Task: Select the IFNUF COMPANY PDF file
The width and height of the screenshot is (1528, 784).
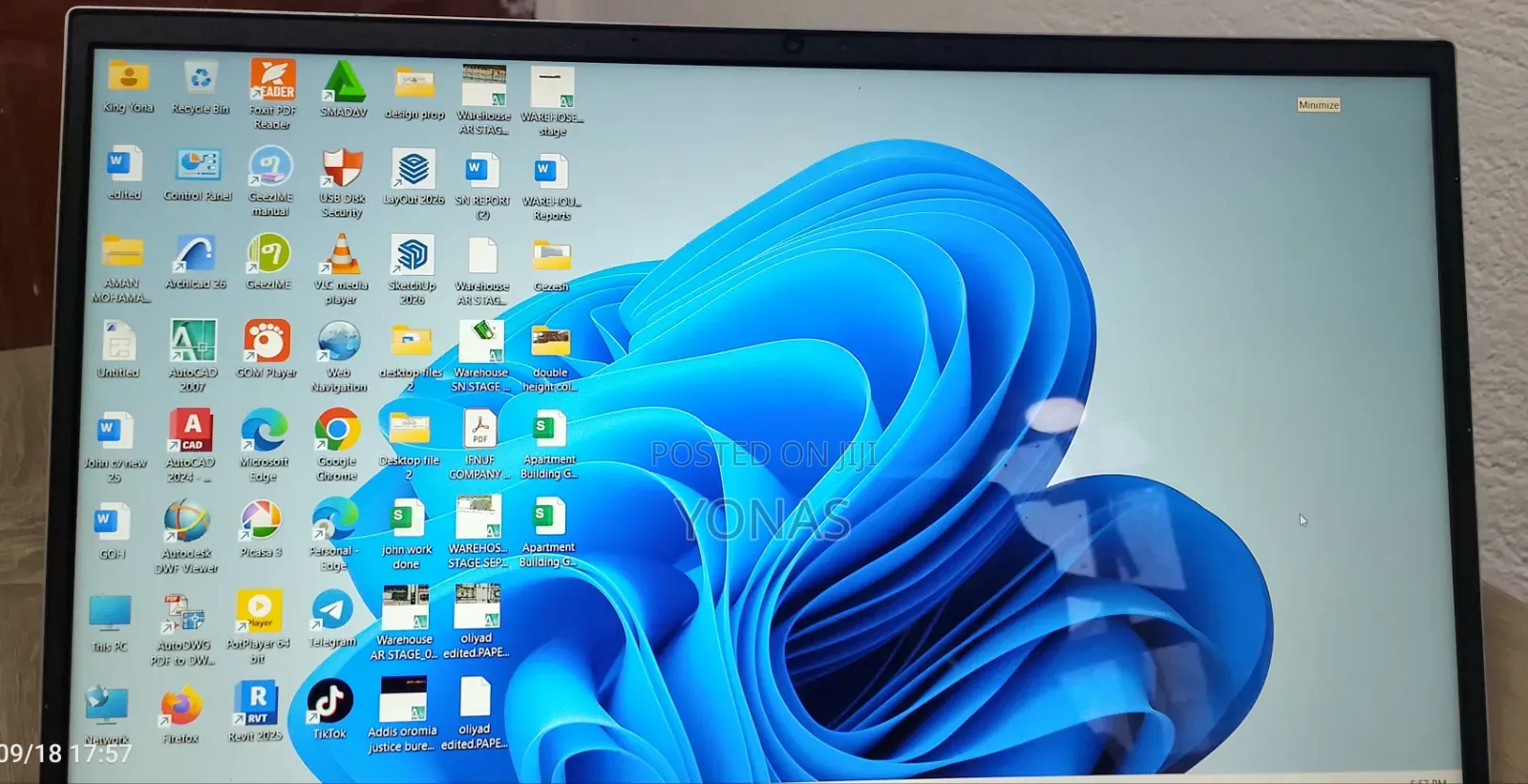Action: point(477,445)
